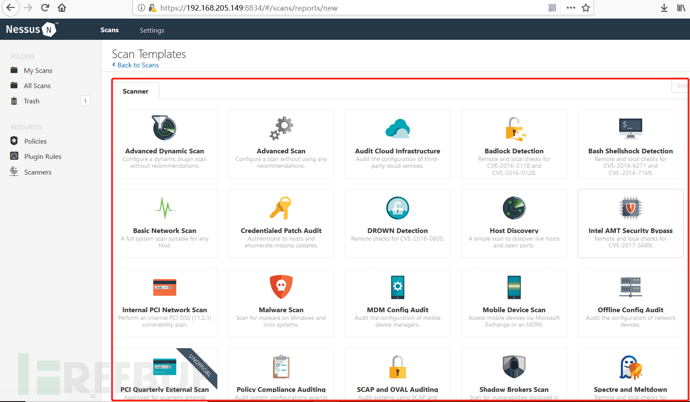Click the template search field
The image size is (690, 402).
point(679,86)
